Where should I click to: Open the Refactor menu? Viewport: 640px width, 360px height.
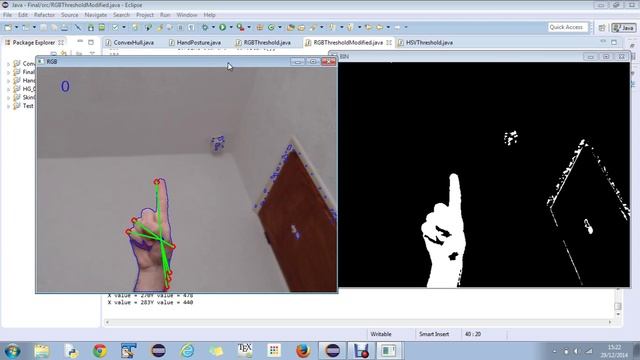point(44,15)
